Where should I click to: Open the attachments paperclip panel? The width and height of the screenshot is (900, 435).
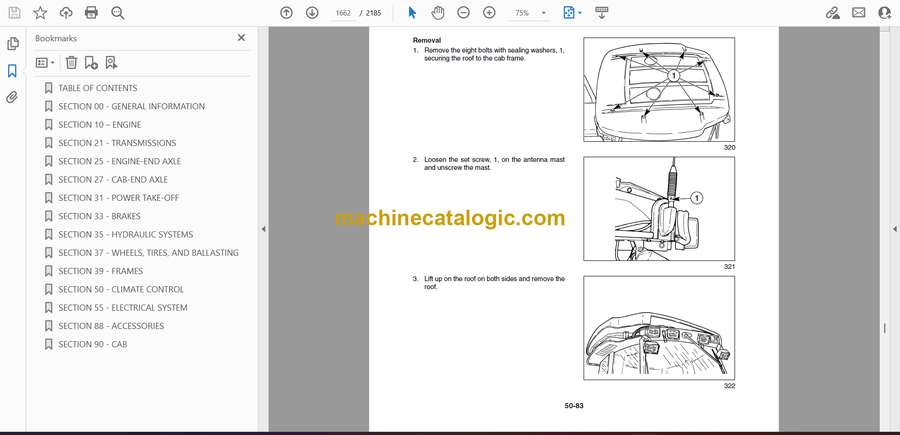(12, 97)
